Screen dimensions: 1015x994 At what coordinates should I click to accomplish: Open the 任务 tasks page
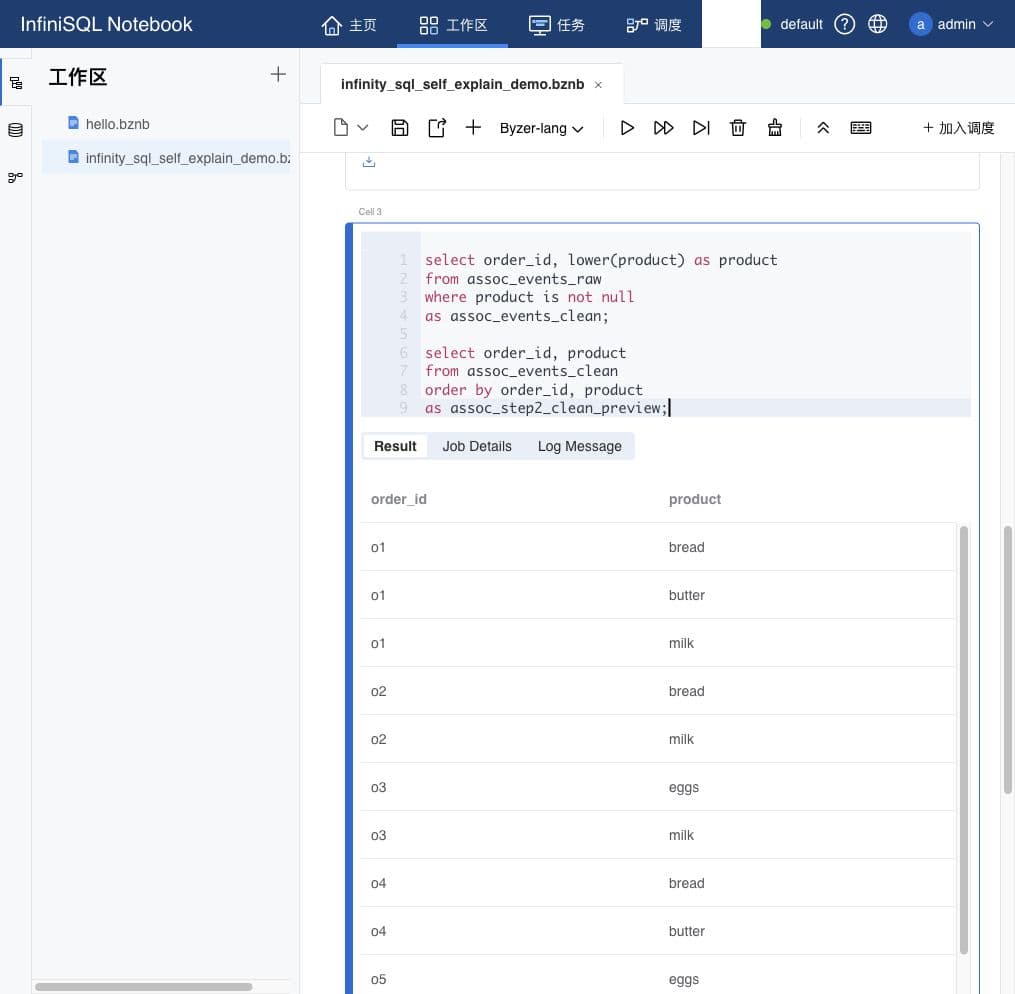[x=556, y=25]
